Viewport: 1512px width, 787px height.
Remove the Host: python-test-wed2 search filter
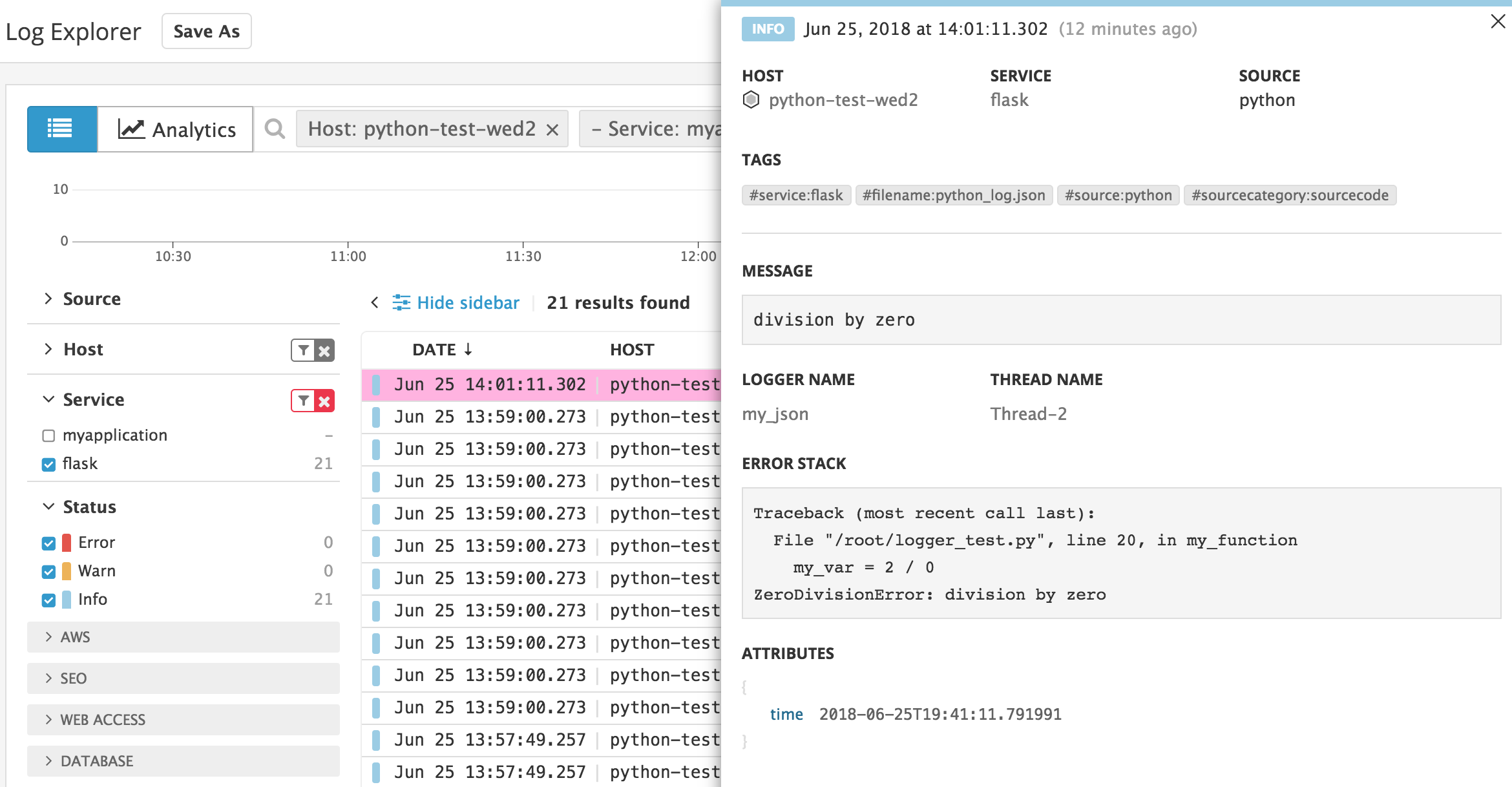(552, 129)
